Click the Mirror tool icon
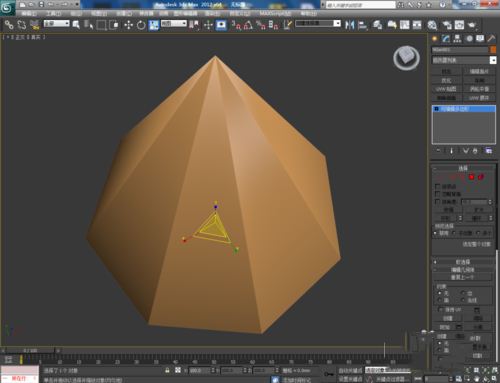 [x=349, y=25]
